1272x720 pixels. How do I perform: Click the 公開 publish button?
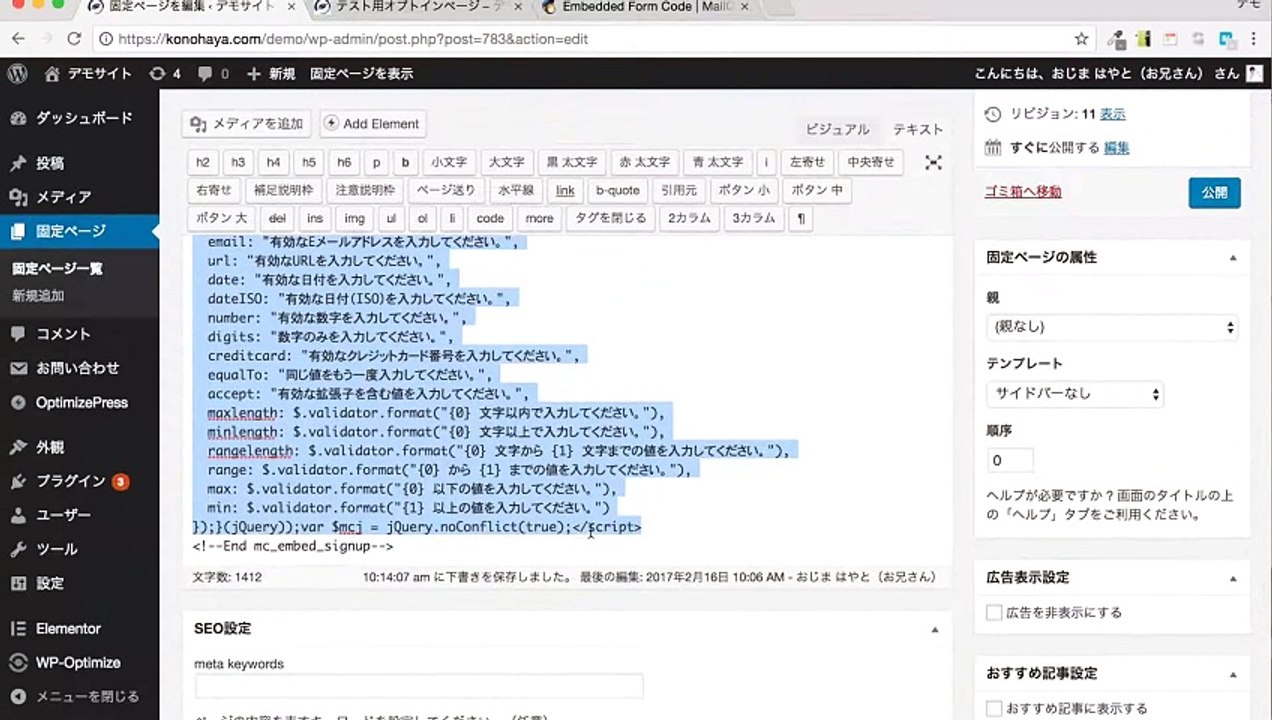tap(1214, 193)
